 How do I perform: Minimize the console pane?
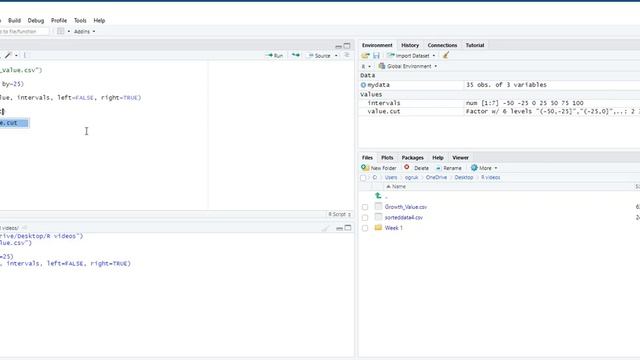pyautogui.click(x=339, y=228)
